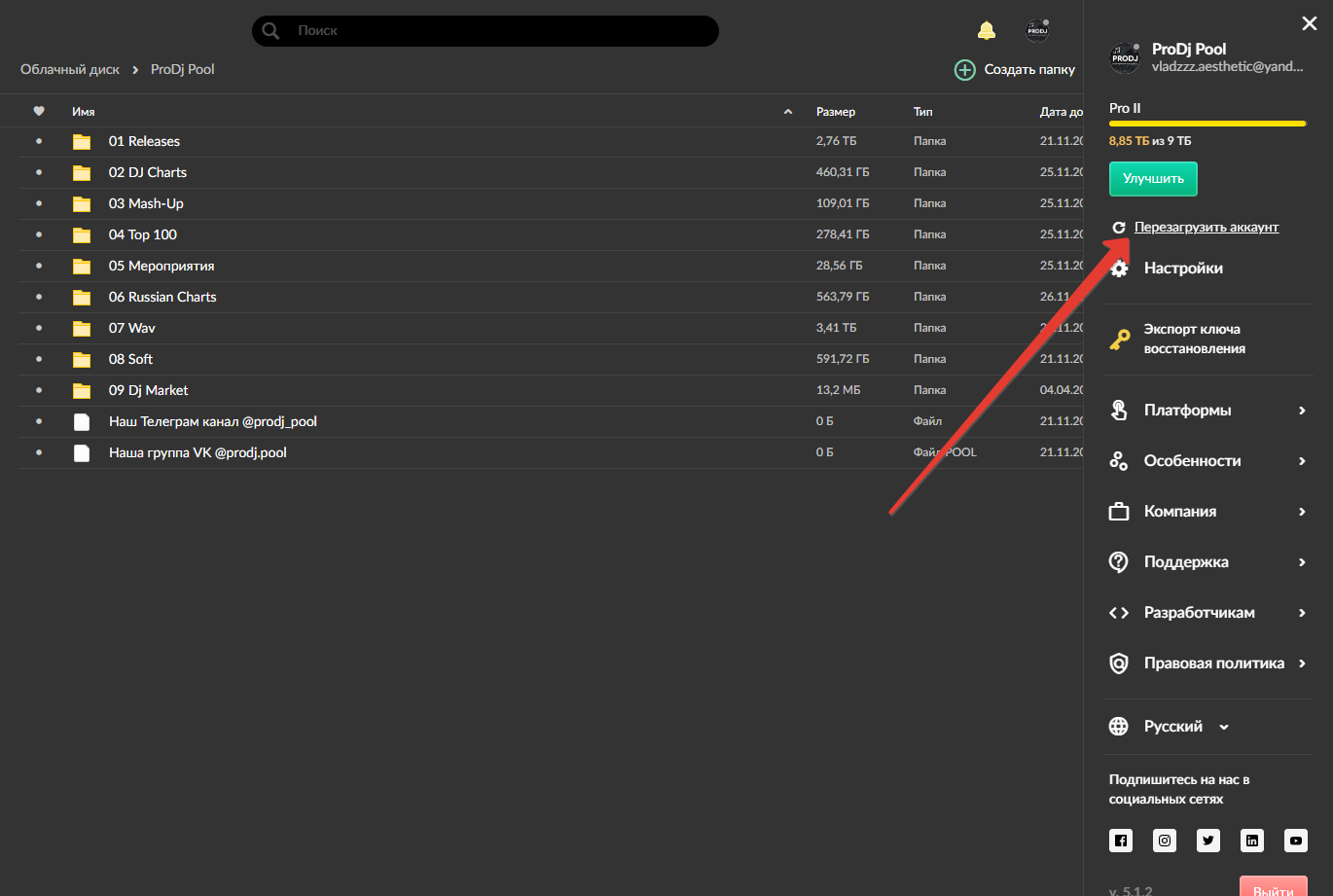Click the Создать папку button
The height and width of the screenshot is (896, 1333).
[x=1015, y=69]
